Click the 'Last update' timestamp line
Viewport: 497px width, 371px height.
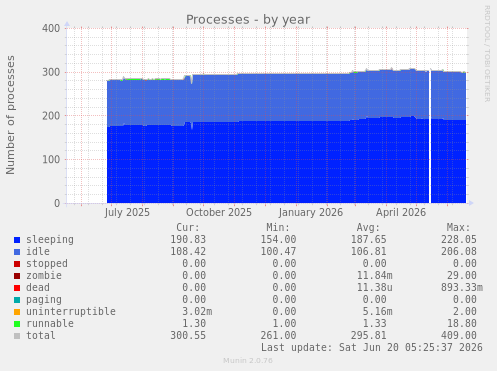pos(372,347)
